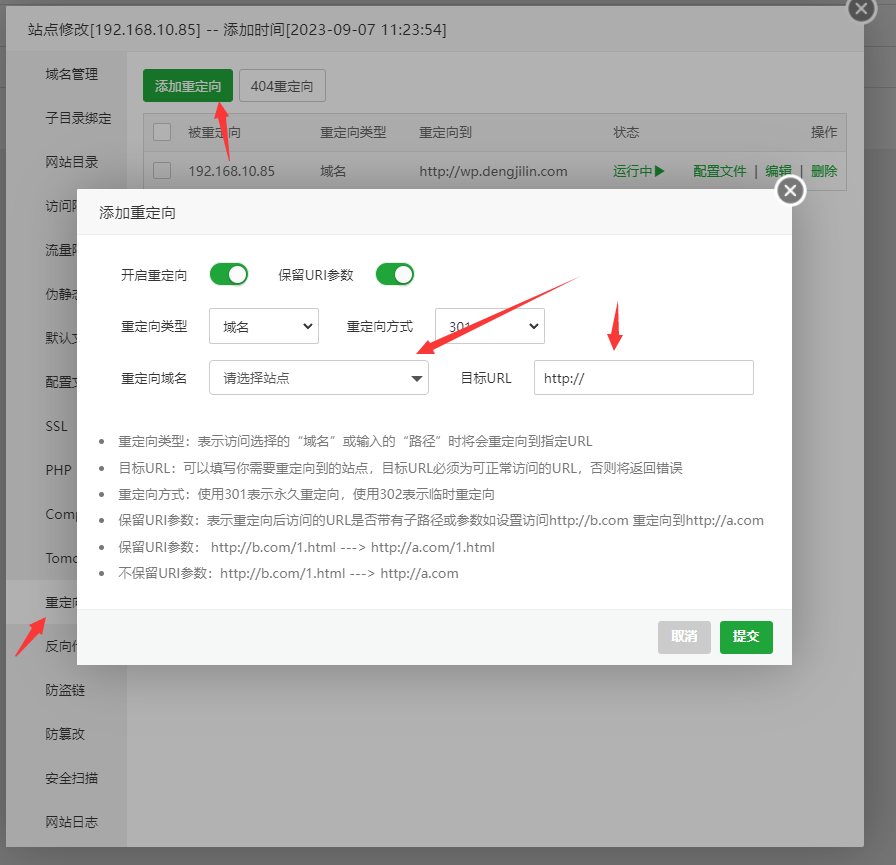Turn off the 保留URI参数 toggle
Image resolution: width=896 pixels, height=865 pixels.
(394, 274)
